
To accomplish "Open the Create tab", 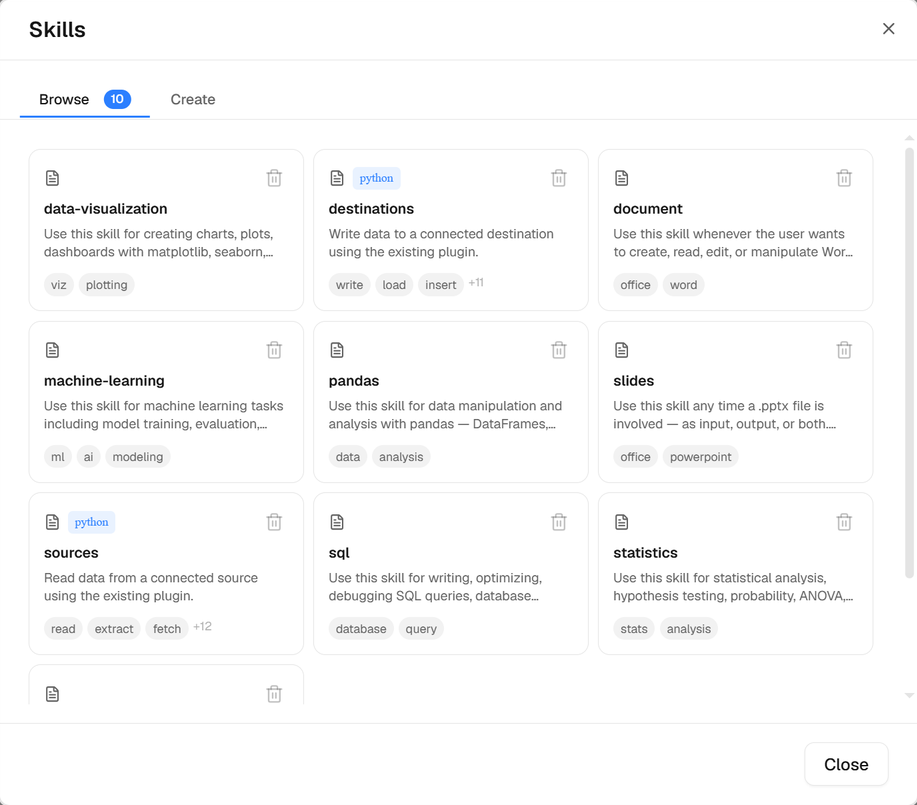I will [x=193, y=99].
